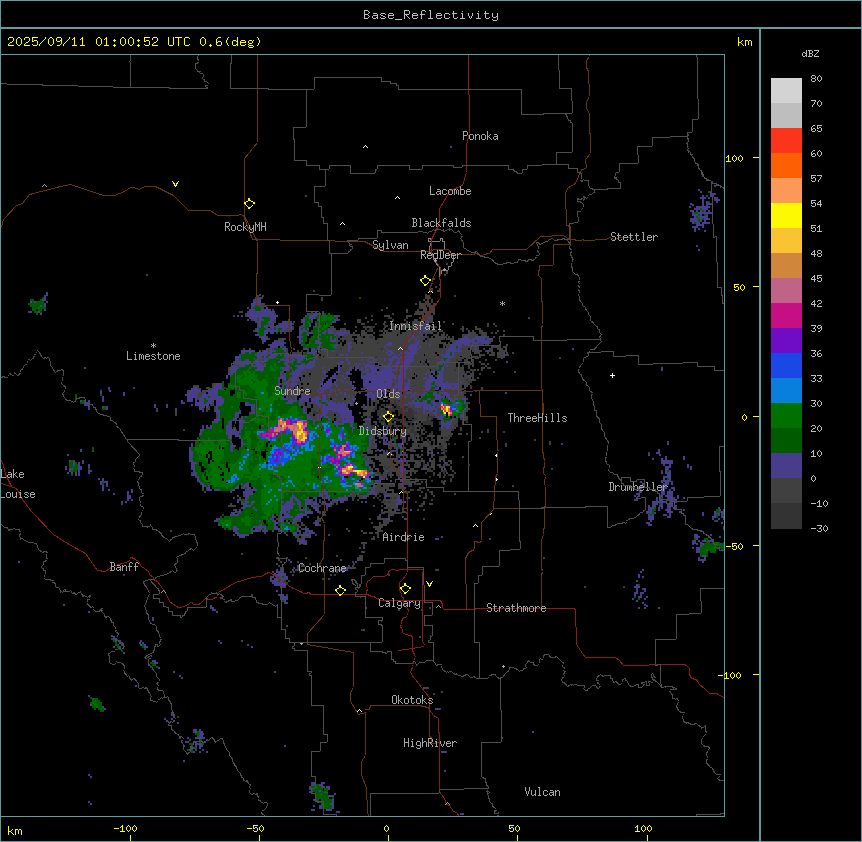This screenshot has width=862, height=842.
Task: Click the white plus marker north of Drumheller
Action: pos(612,375)
